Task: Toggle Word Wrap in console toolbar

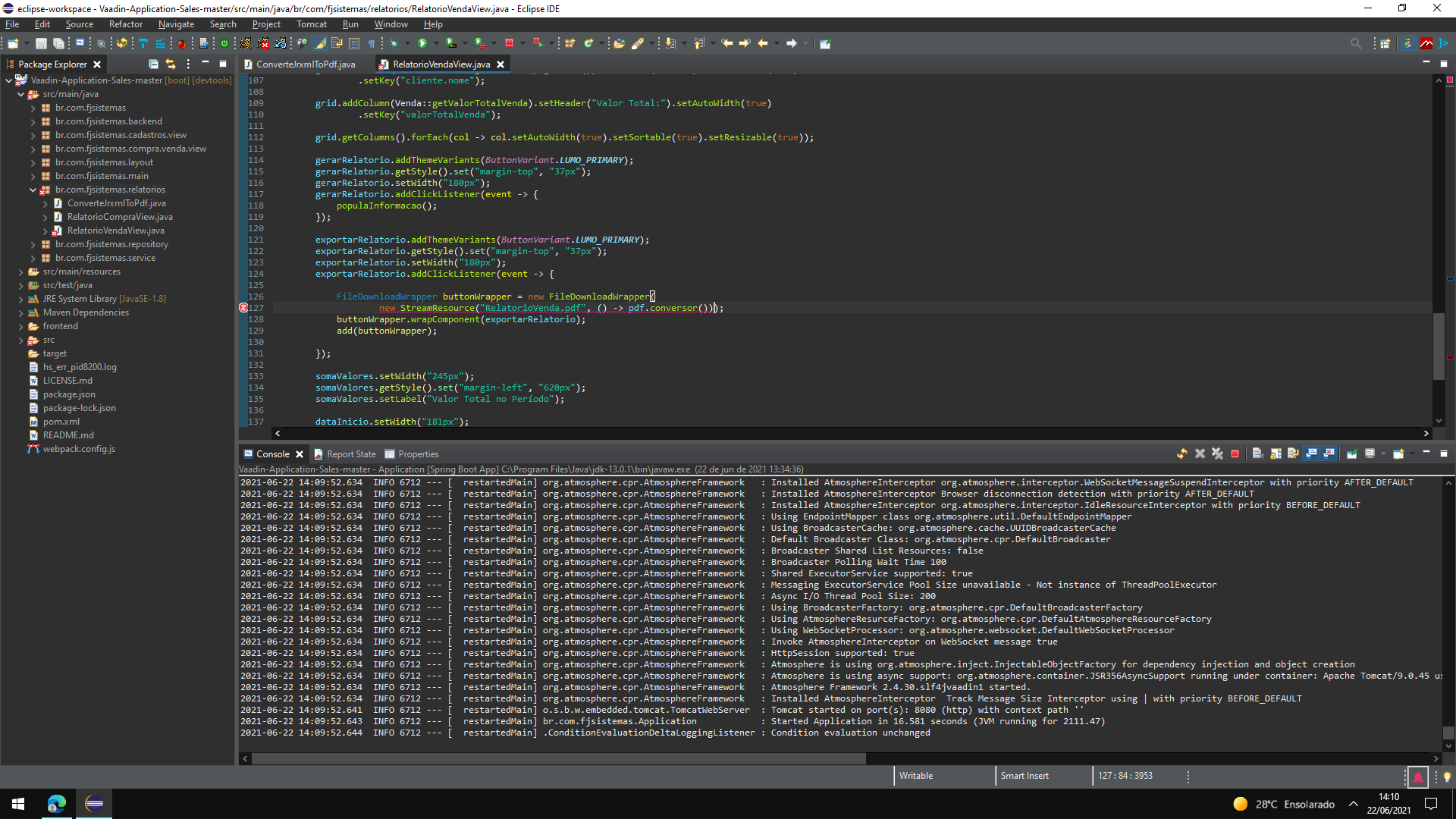Action: point(1293,453)
